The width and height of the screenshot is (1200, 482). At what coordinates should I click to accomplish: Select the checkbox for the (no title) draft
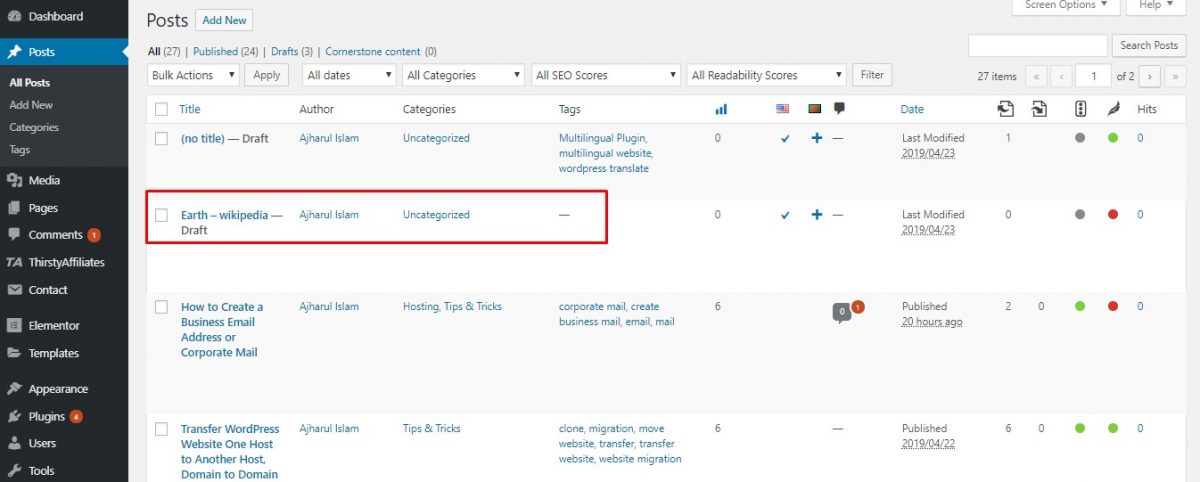162,139
